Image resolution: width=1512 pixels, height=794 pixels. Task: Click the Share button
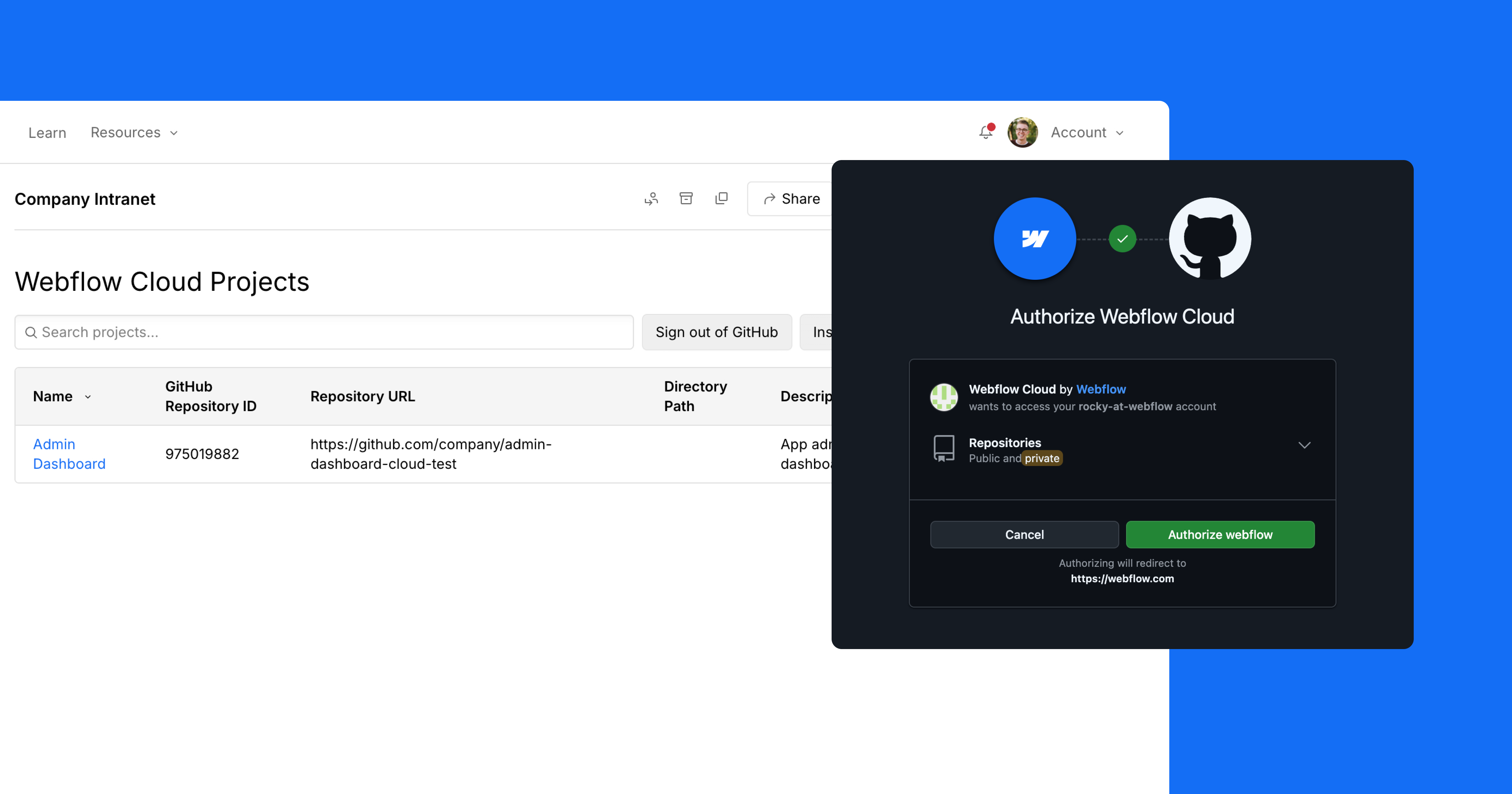(x=790, y=199)
